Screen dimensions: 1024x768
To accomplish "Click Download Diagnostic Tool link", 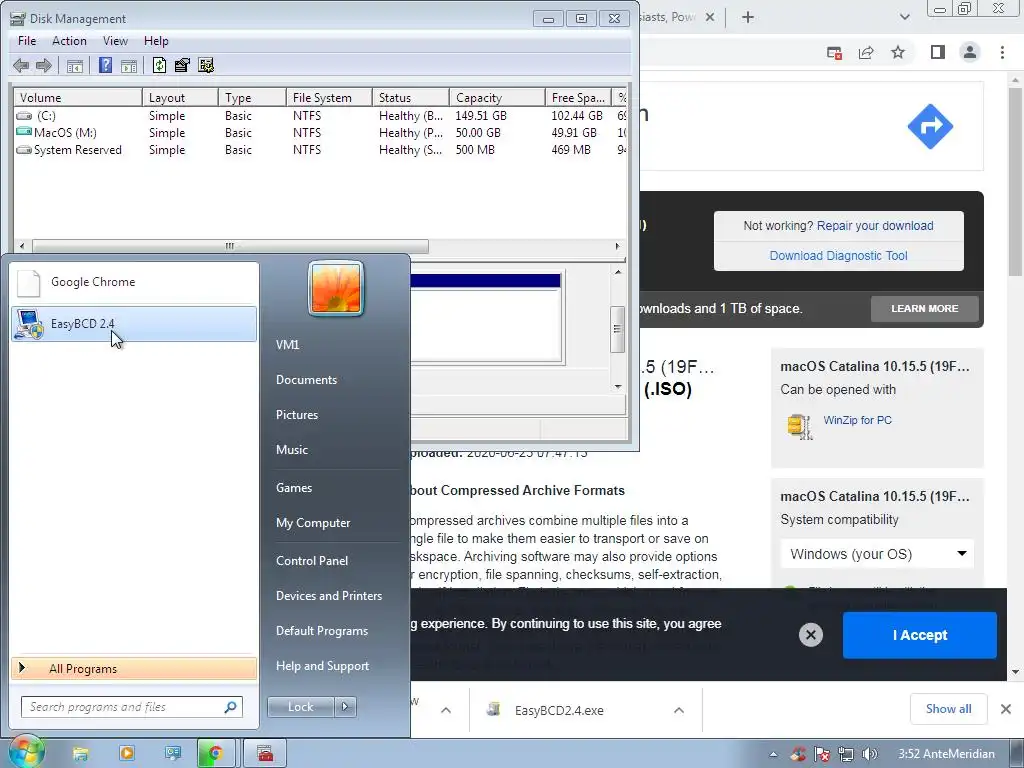I will [839, 256].
